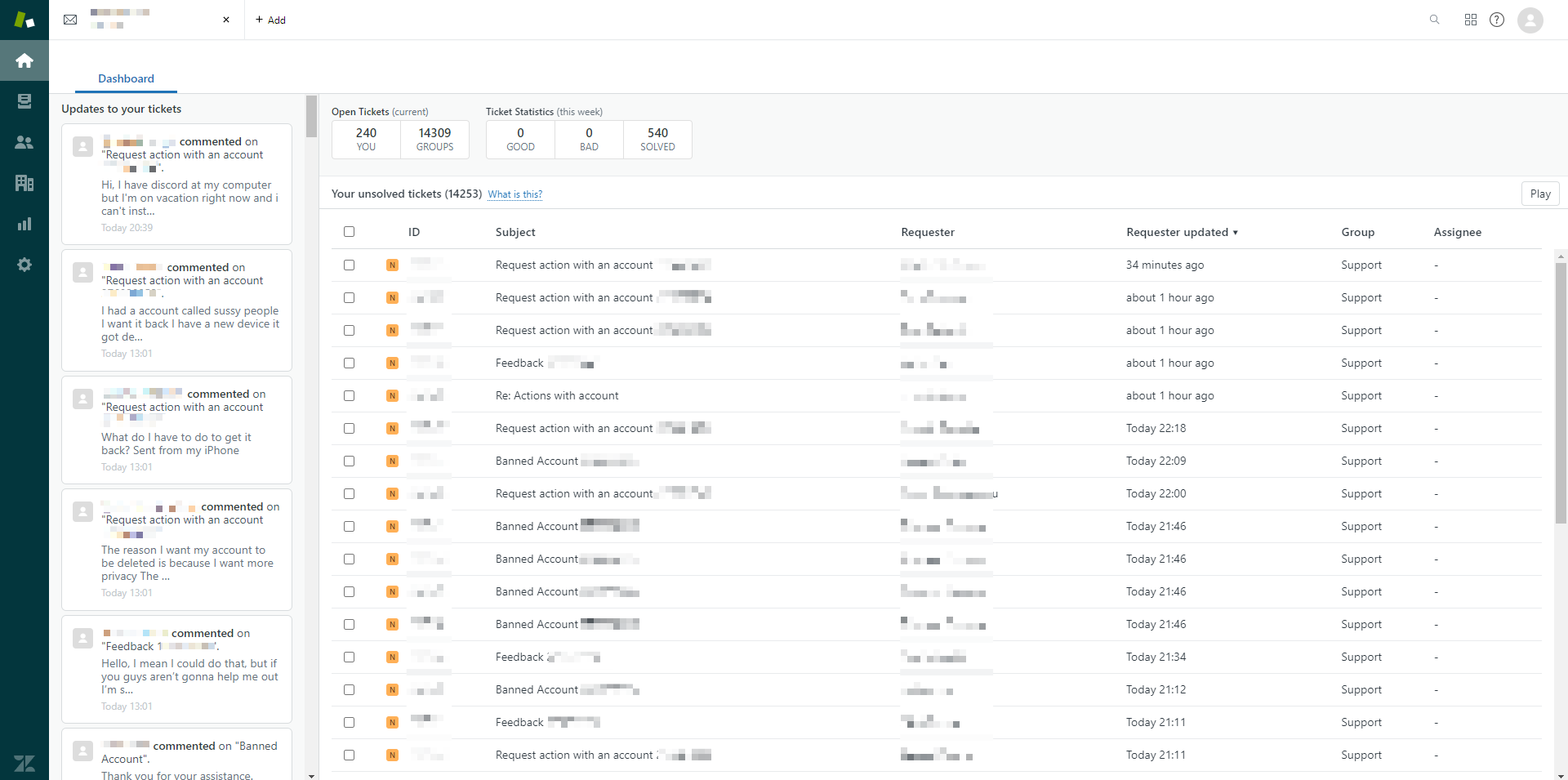
Task: Check the Request action ticket from Today 21:11
Action: [349, 755]
